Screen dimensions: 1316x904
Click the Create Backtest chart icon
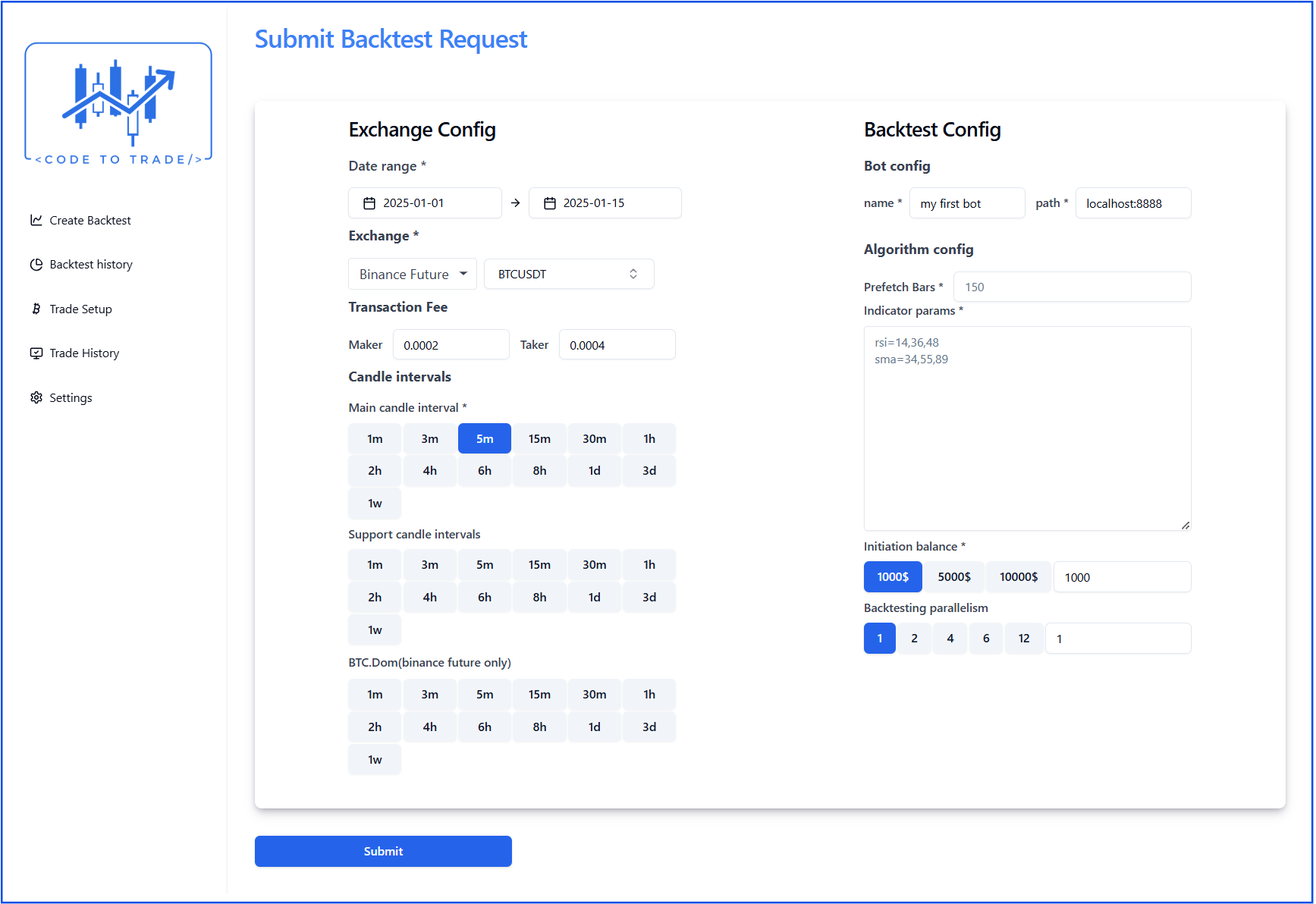36,220
